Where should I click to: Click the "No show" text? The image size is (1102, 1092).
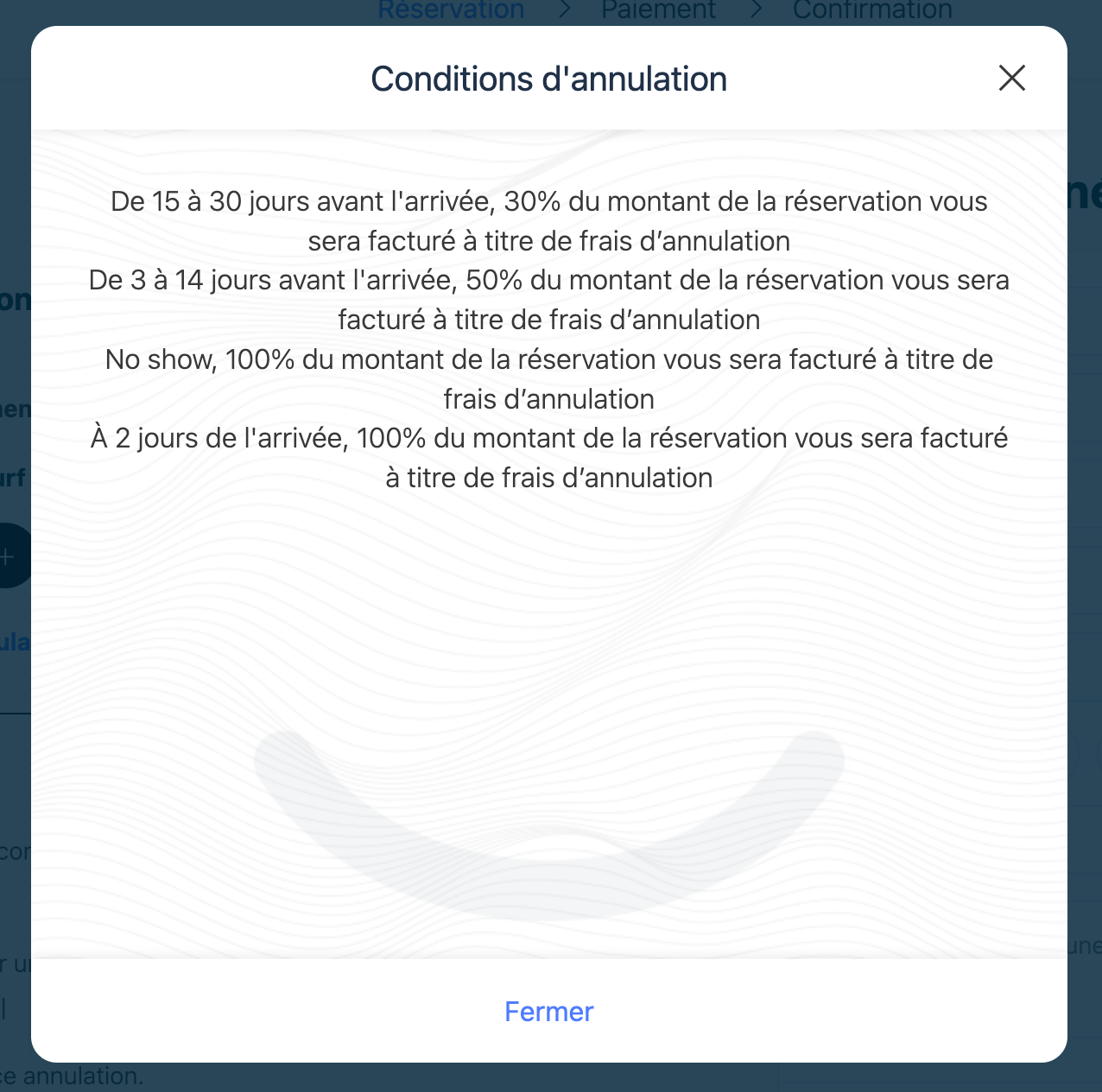tap(160, 359)
